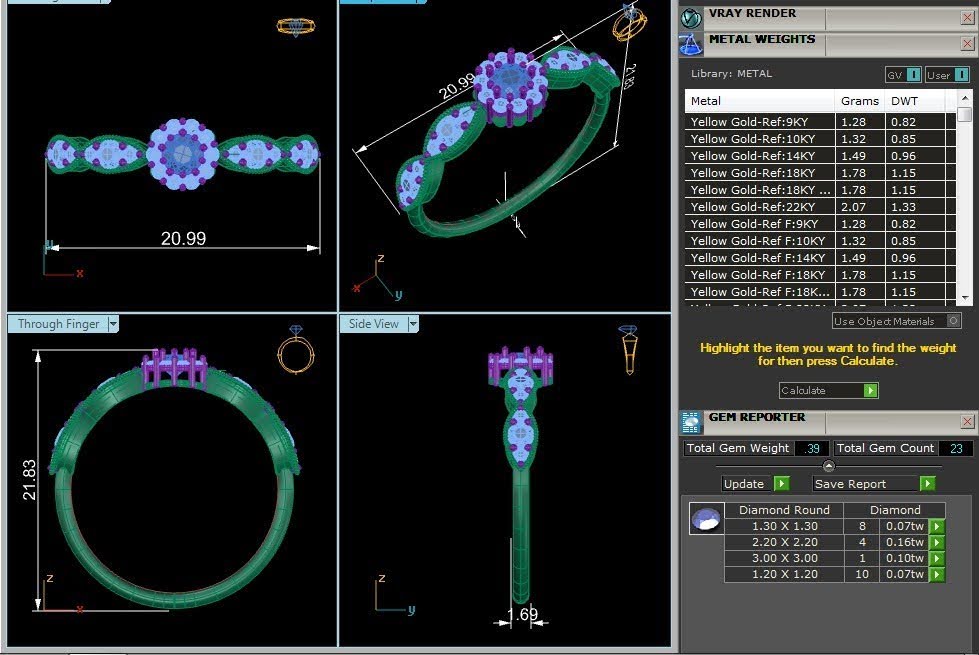The height and width of the screenshot is (655, 979).
Task: Click ring orientation icon in top-left viewport
Action: tap(296, 26)
